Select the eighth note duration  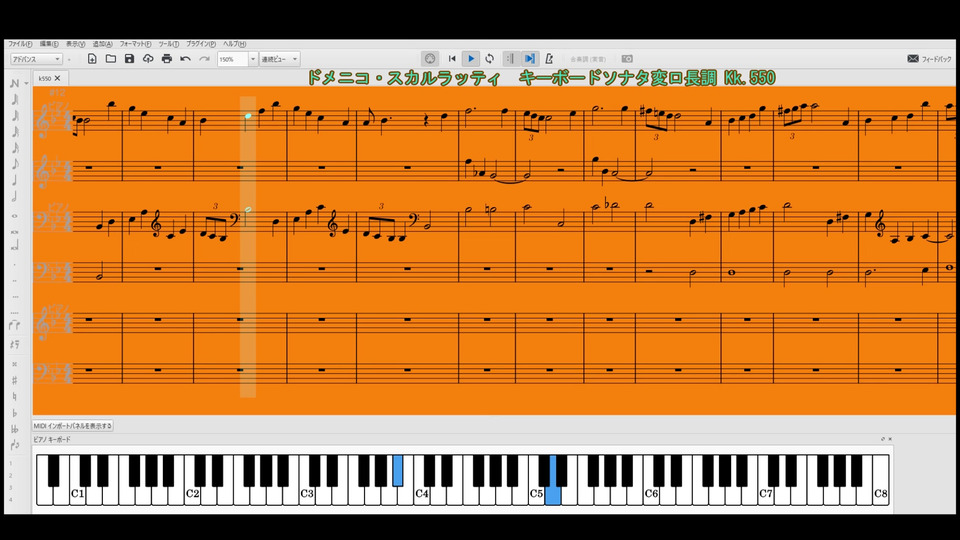[15, 163]
